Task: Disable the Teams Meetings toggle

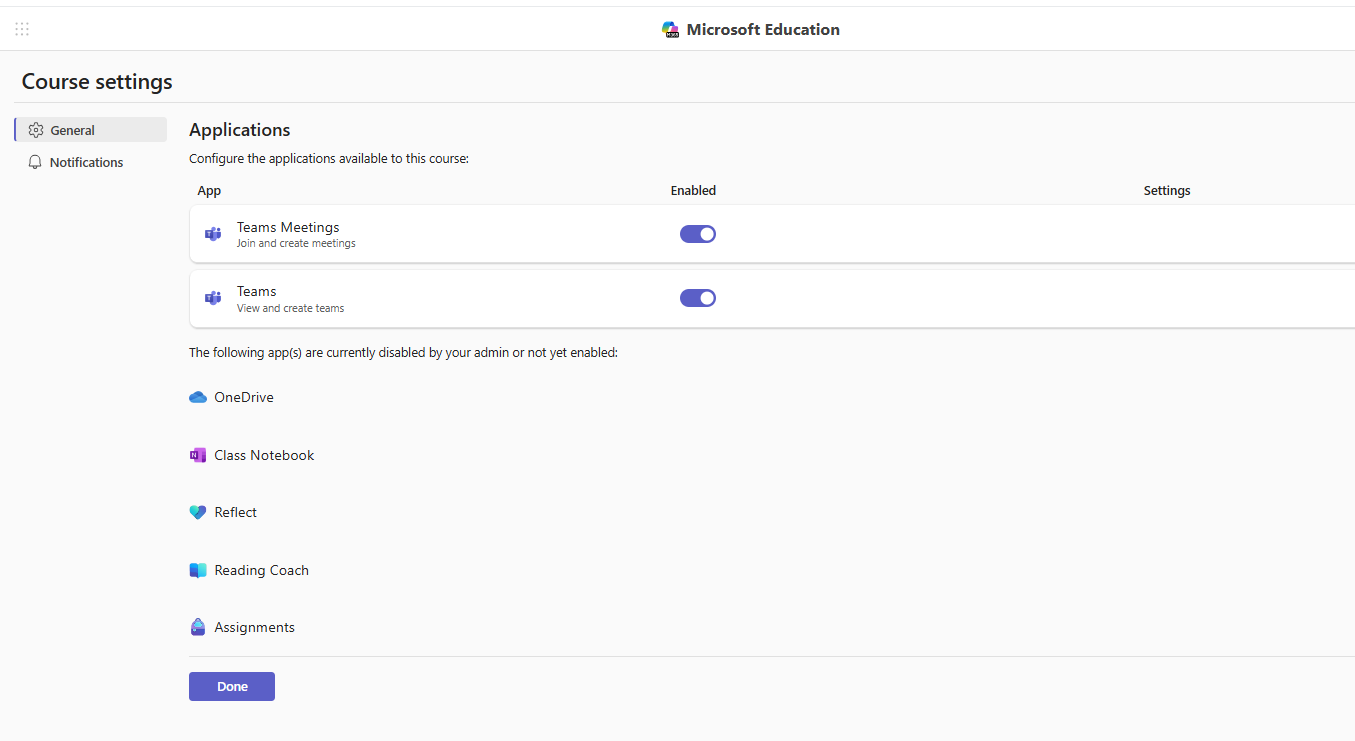Action: 697,233
